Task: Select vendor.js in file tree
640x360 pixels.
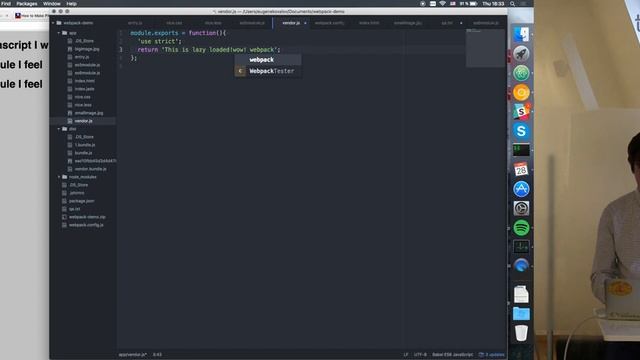Action: click(83, 121)
